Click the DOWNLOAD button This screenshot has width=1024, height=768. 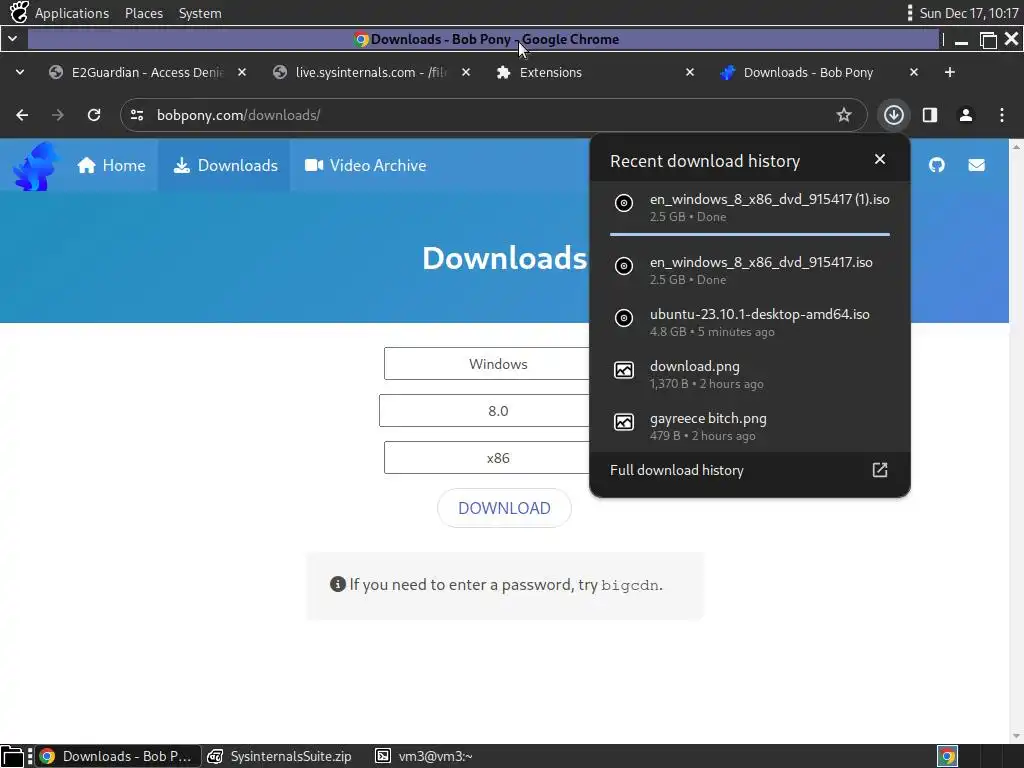click(x=504, y=508)
